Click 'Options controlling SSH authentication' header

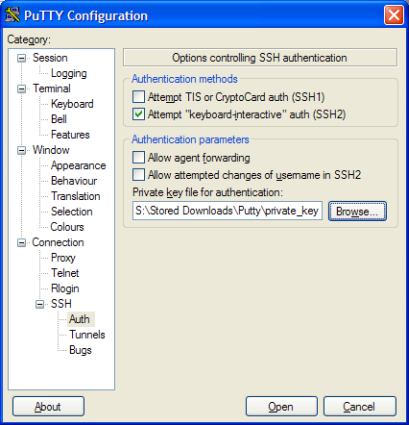(260, 58)
